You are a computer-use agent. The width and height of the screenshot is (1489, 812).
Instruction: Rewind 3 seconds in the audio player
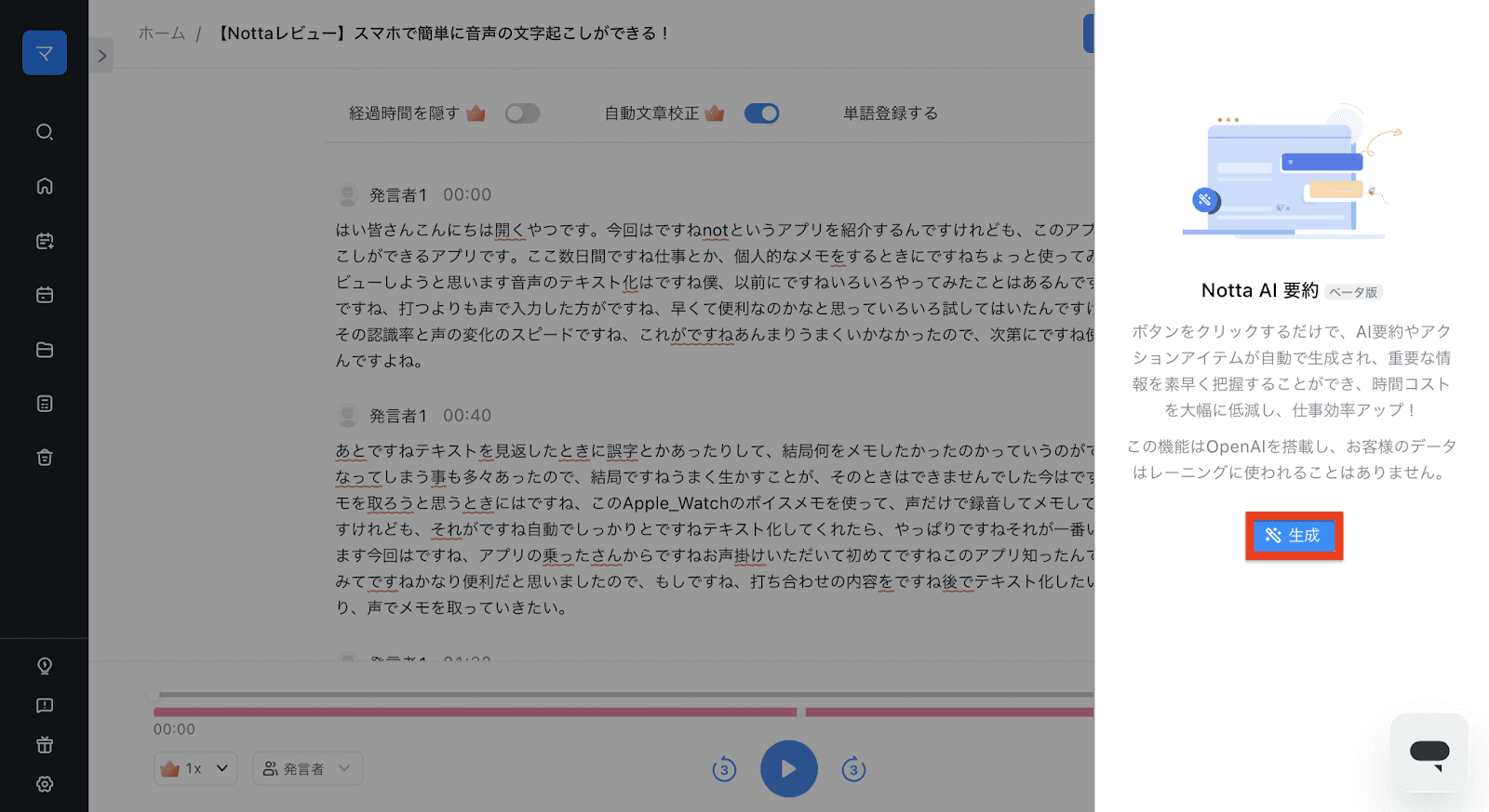point(724,769)
